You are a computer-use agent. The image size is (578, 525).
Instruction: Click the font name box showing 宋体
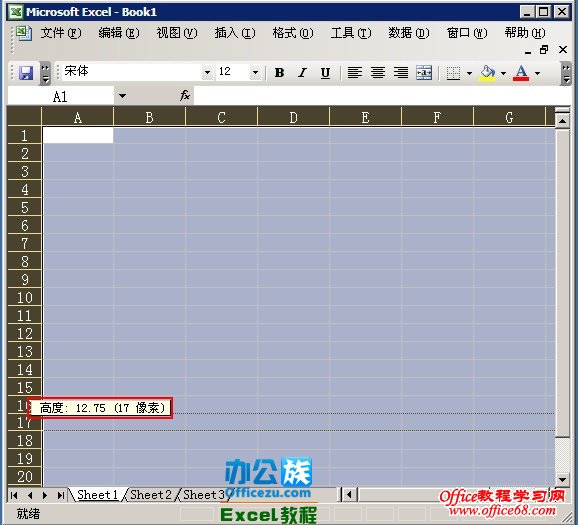coord(132,72)
